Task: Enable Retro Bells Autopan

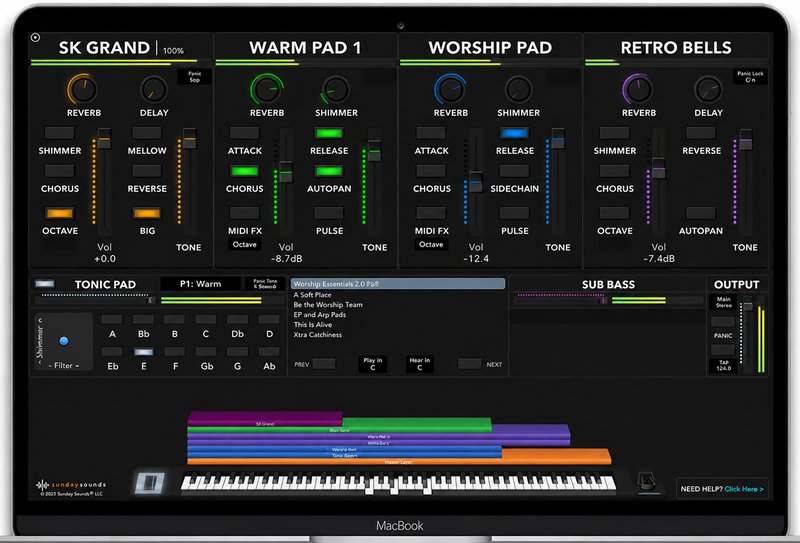Action: 701,213
